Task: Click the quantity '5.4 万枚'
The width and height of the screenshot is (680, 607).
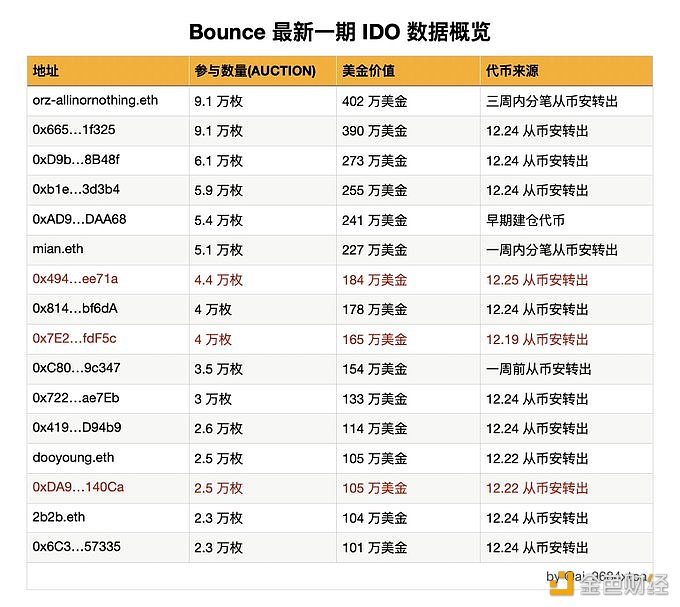Action: point(219,220)
